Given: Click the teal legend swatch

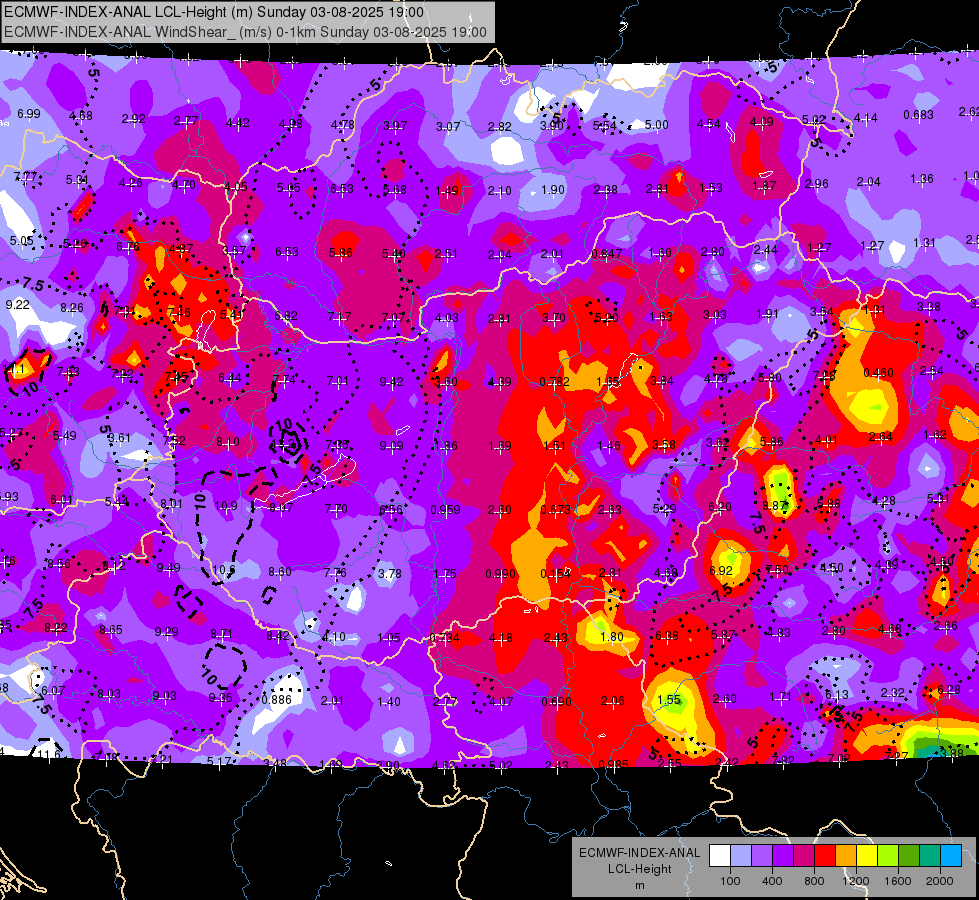Looking at the screenshot, I should point(930,855).
